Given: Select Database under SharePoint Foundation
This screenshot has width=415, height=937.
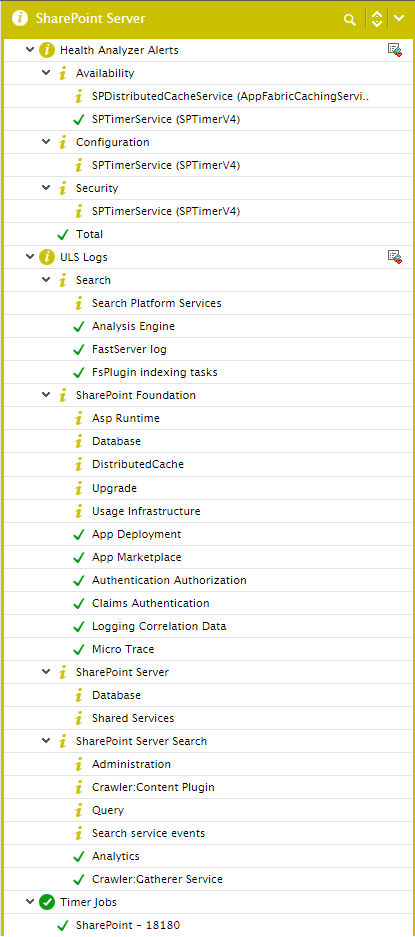Looking at the screenshot, I should coord(208,442).
